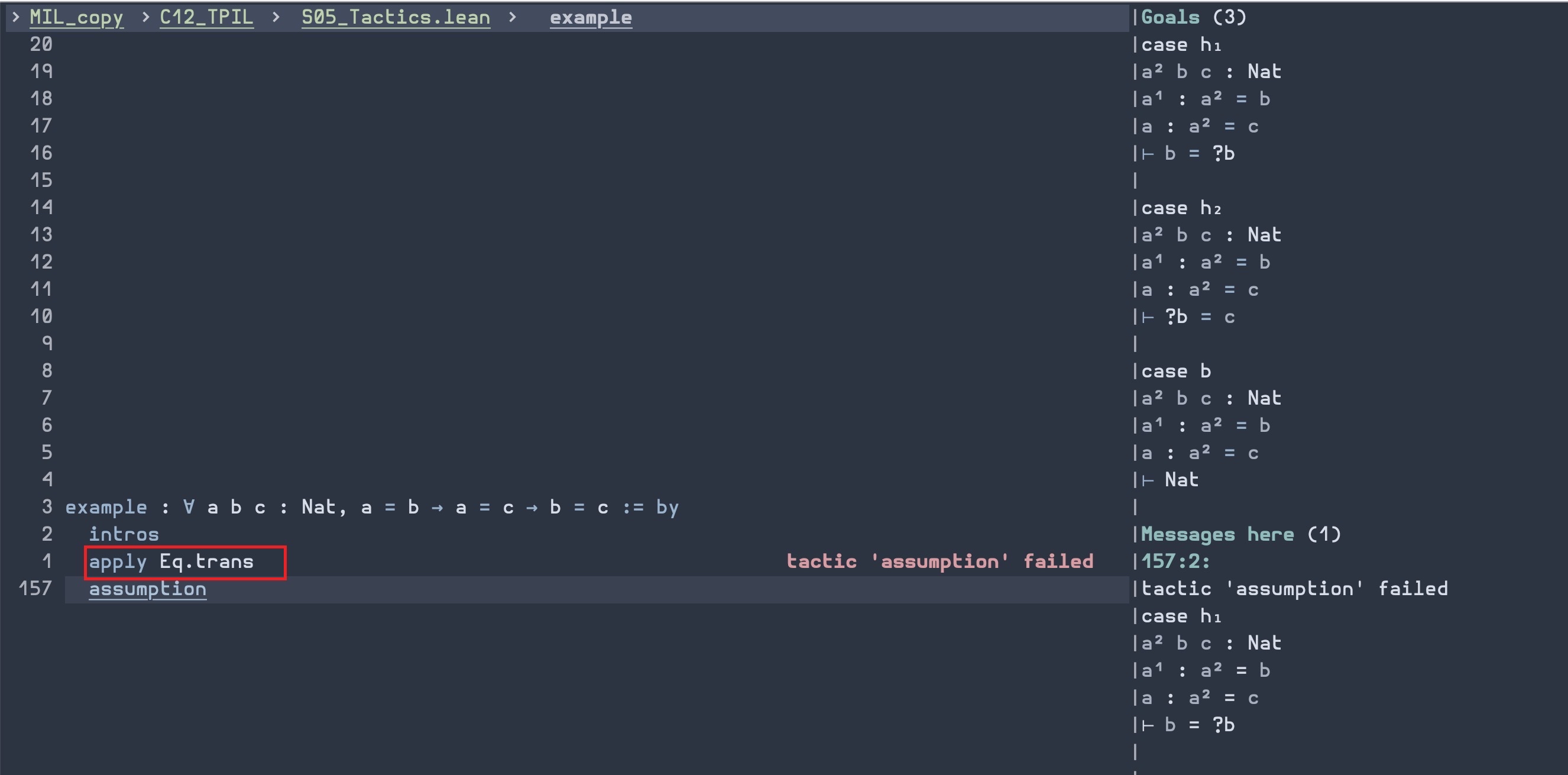Click 'tactic assumption failed' in Messages panel
Image resolution: width=1568 pixels, height=775 pixels.
(x=1294, y=589)
